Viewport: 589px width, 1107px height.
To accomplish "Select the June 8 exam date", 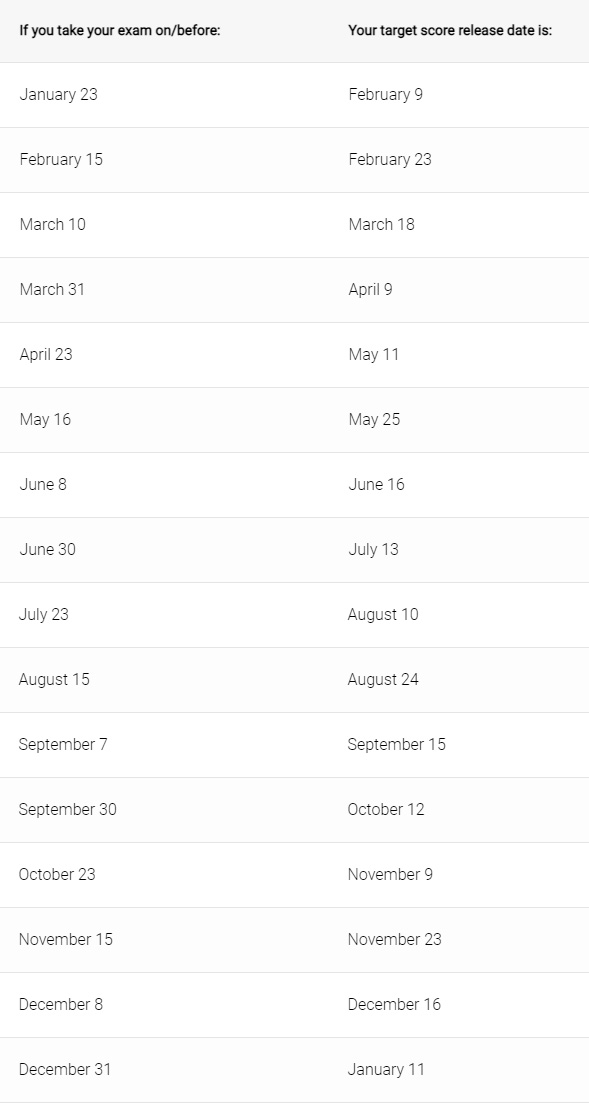I will (x=43, y=484).
